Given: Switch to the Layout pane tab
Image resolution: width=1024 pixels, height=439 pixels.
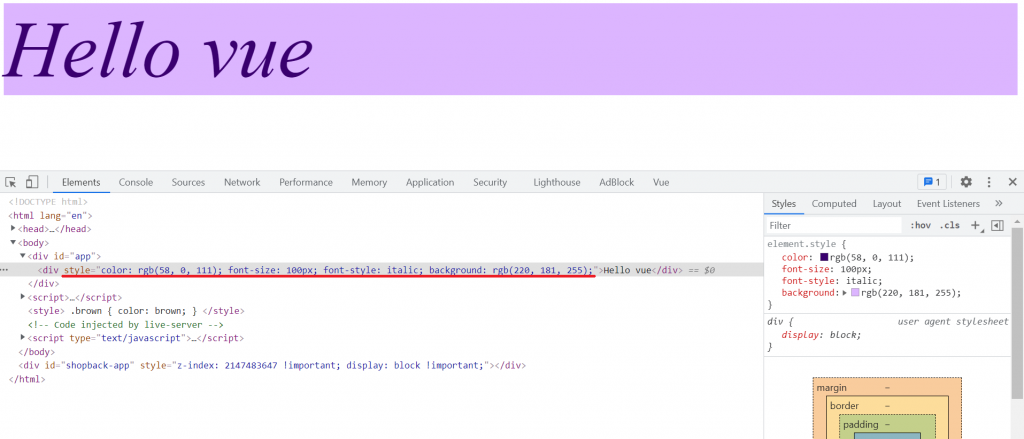Looking at the screenshot, I should tap(887, 204).
